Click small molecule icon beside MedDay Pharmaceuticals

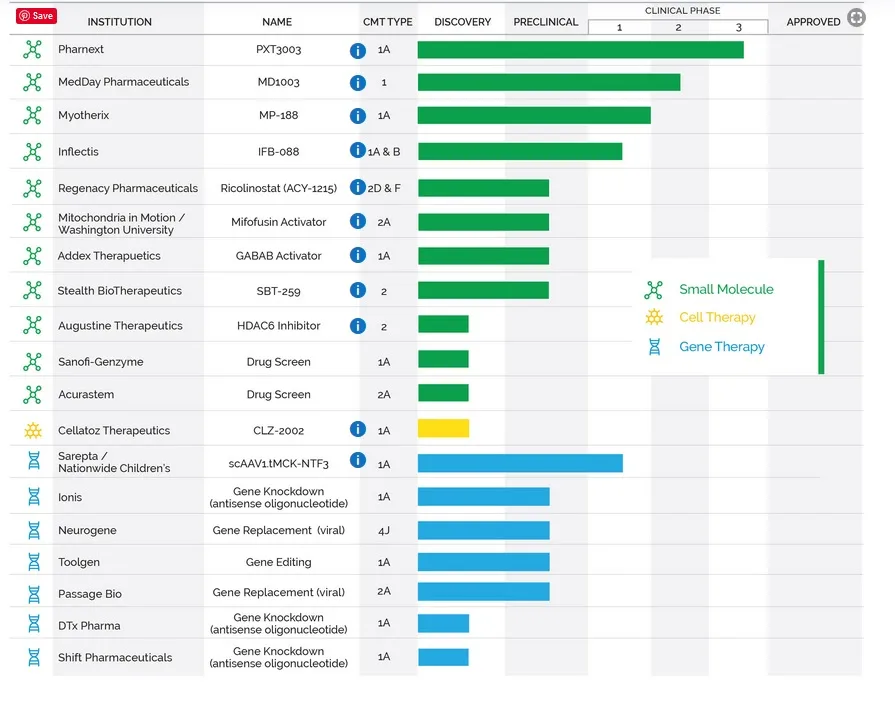[x=33, y=82]
